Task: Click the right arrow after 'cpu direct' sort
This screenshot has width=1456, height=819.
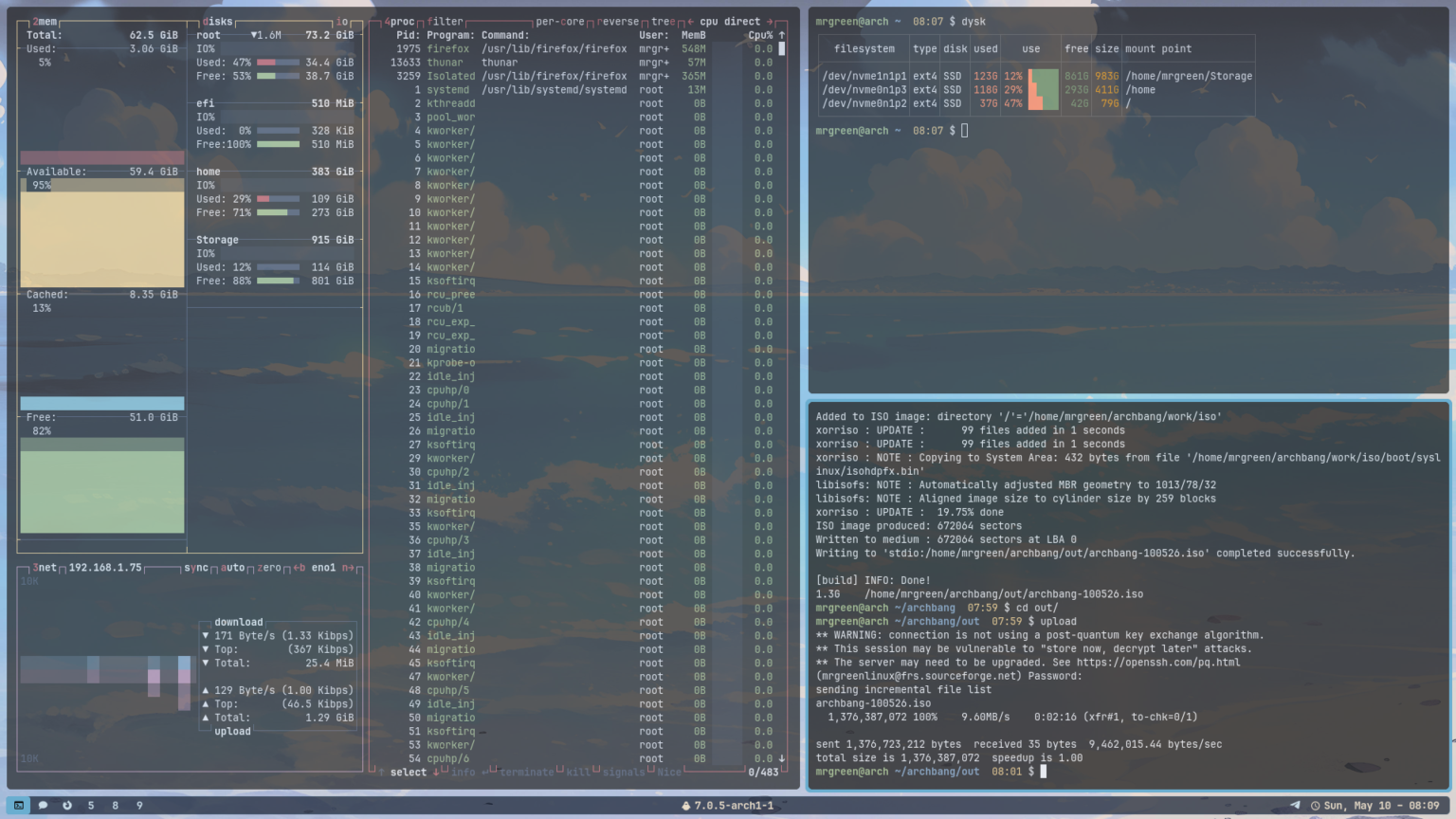Action: [770, 22]
